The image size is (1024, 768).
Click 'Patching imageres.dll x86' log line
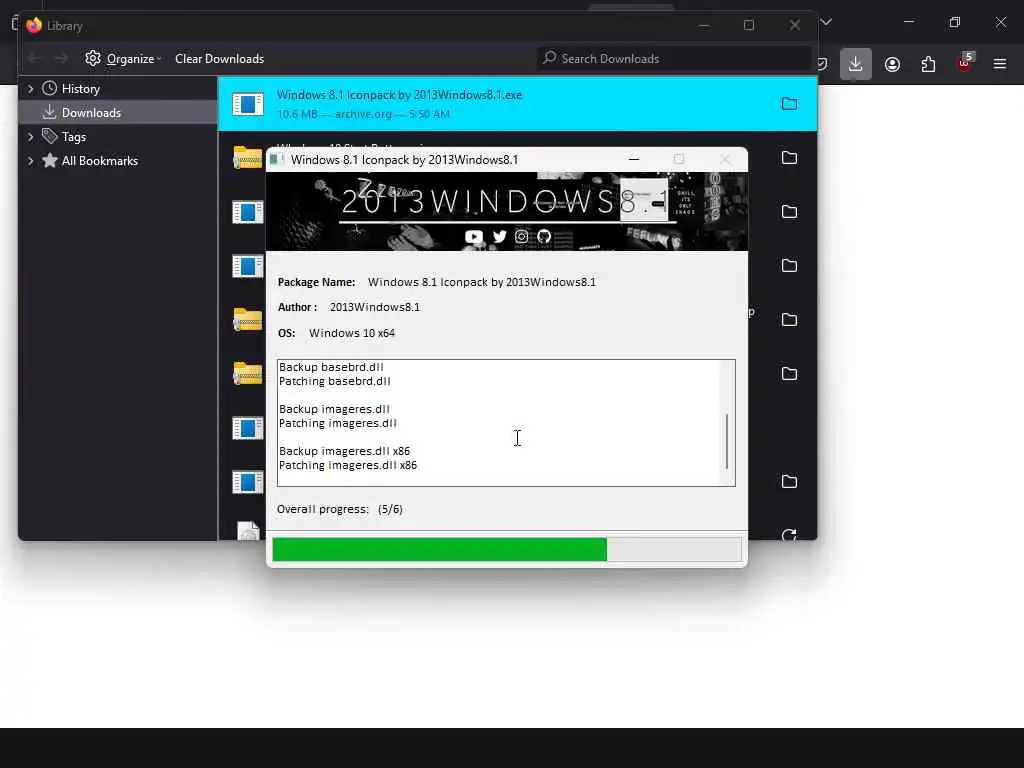(347, 465)
